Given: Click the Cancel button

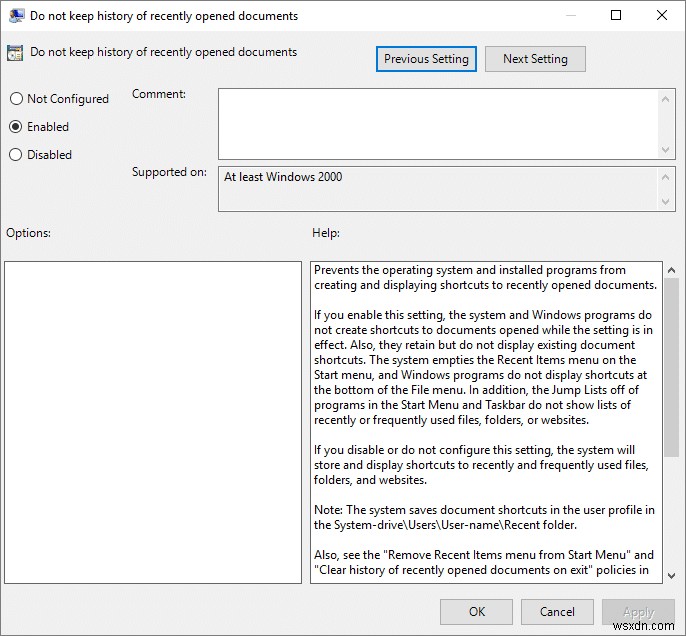Looking at the screenshot, I should (x=557, y=612).
